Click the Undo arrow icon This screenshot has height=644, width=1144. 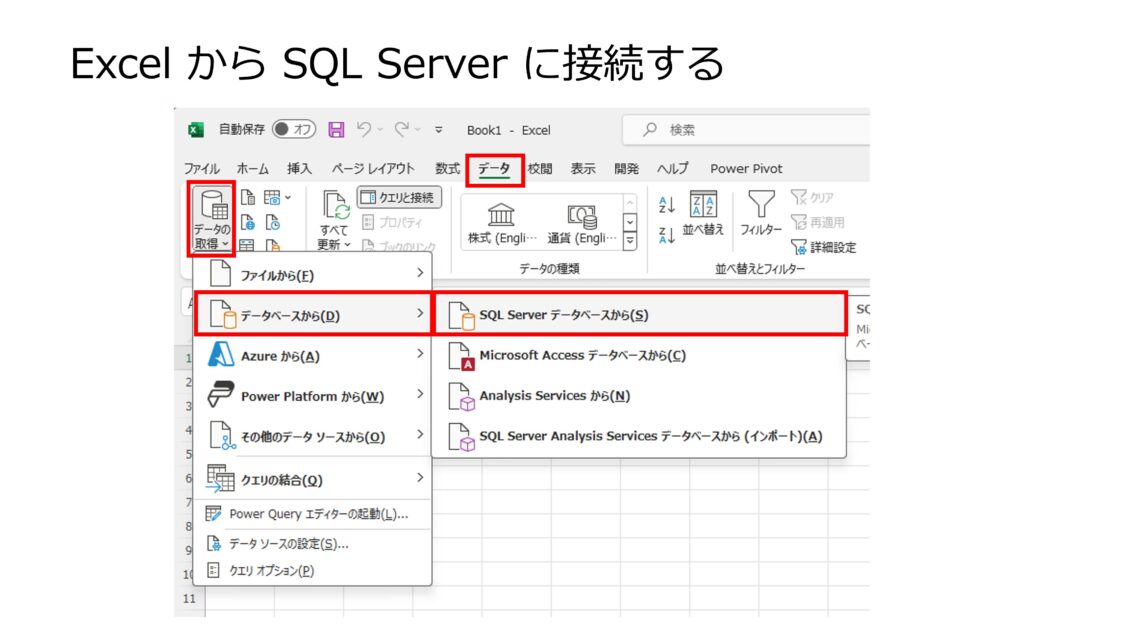tap(366, 129)
